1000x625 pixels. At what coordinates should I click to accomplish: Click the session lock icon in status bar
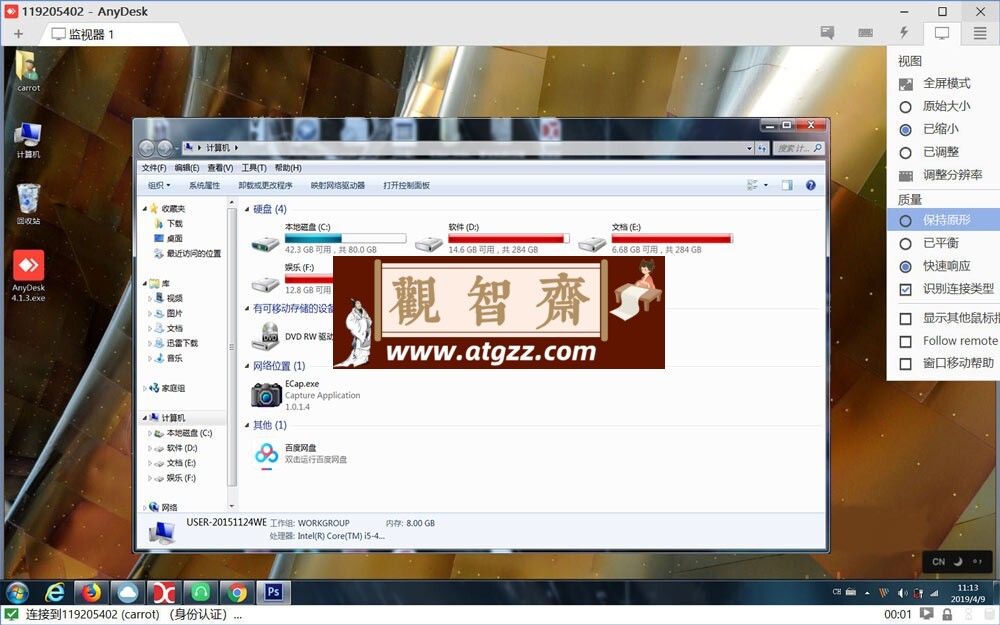[x=947, y=615]
